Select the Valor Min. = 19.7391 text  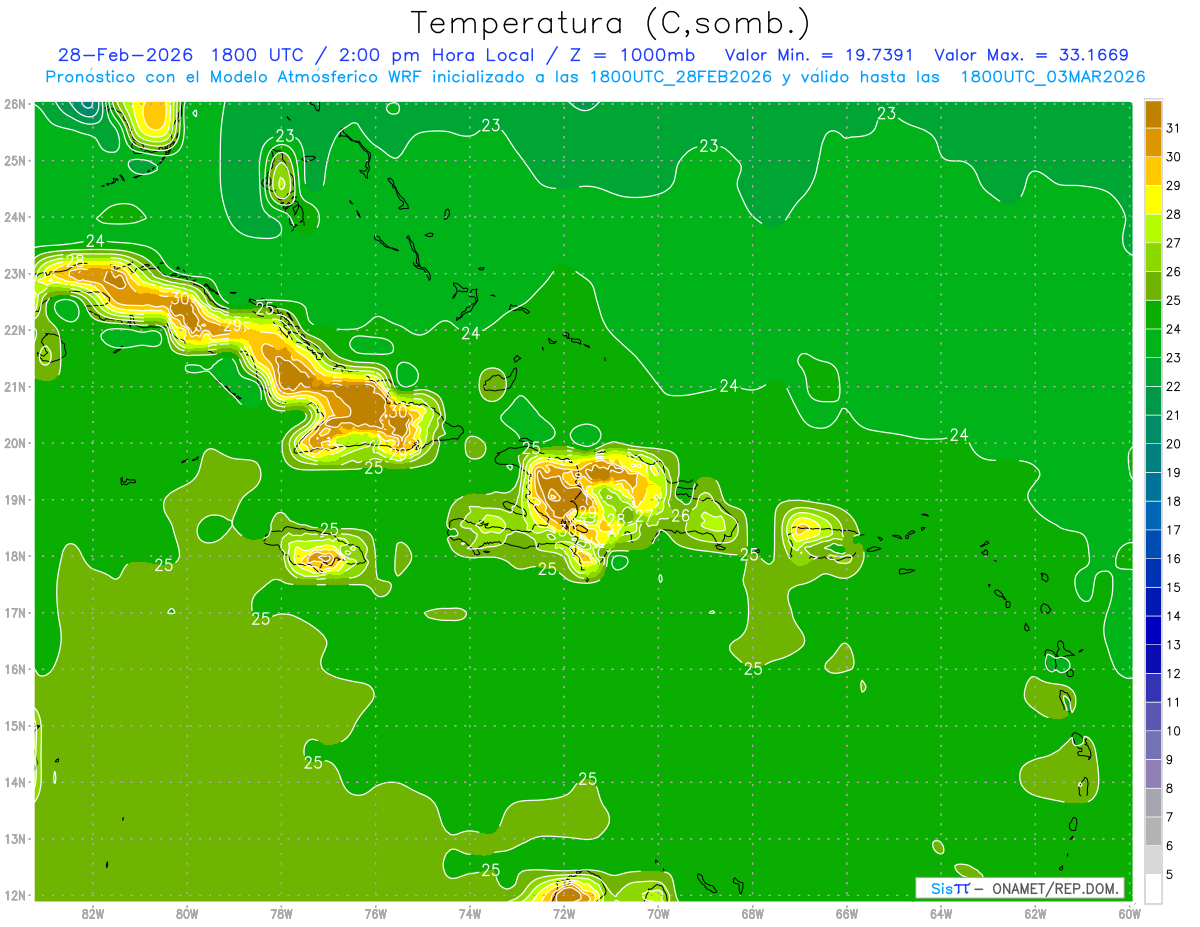click(x=820, y=55)
